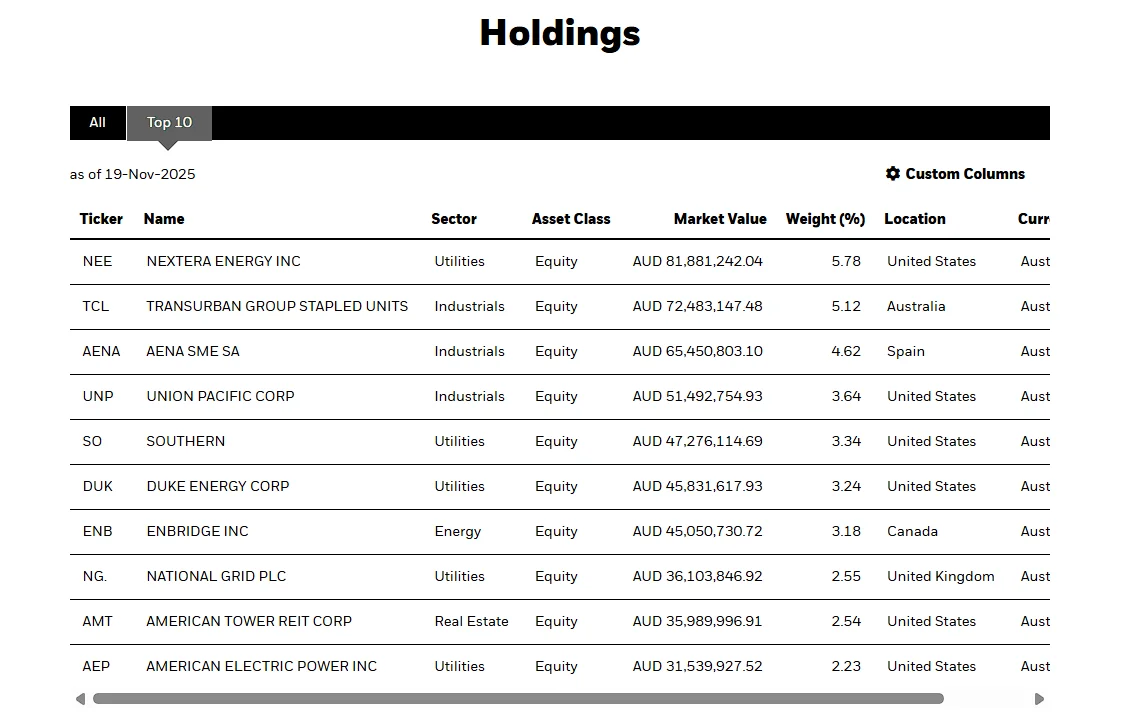This screenshot has height=724, width=1124.
Task: Click the horizontal scrollbar thumb
Action: (518, 699)
